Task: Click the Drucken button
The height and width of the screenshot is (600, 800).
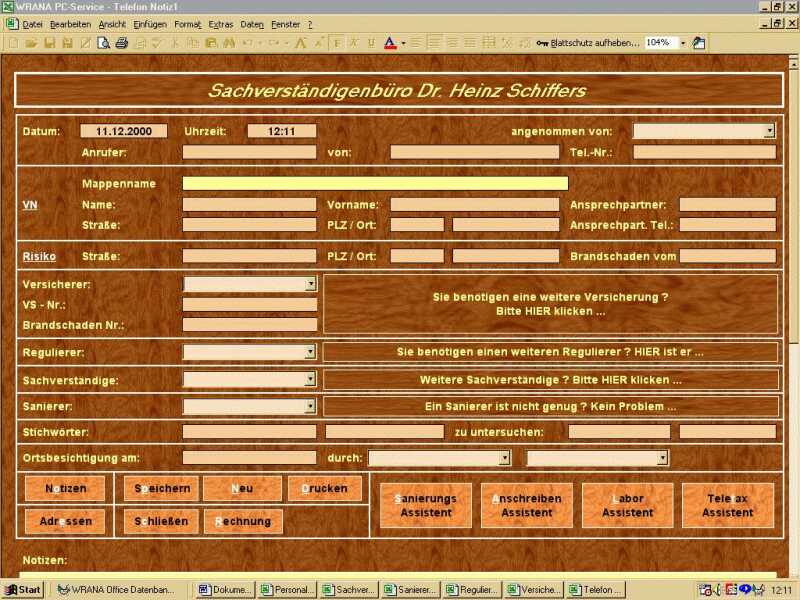Action: 325,489
